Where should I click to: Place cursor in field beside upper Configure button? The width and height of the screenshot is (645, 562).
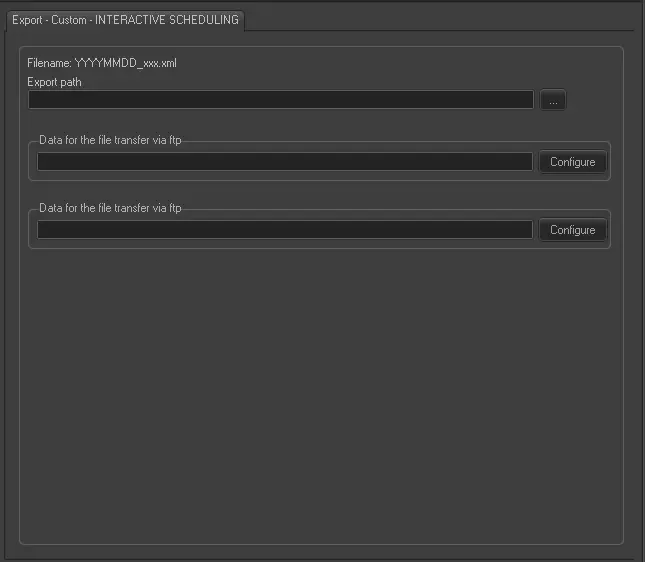pos(285,162)
